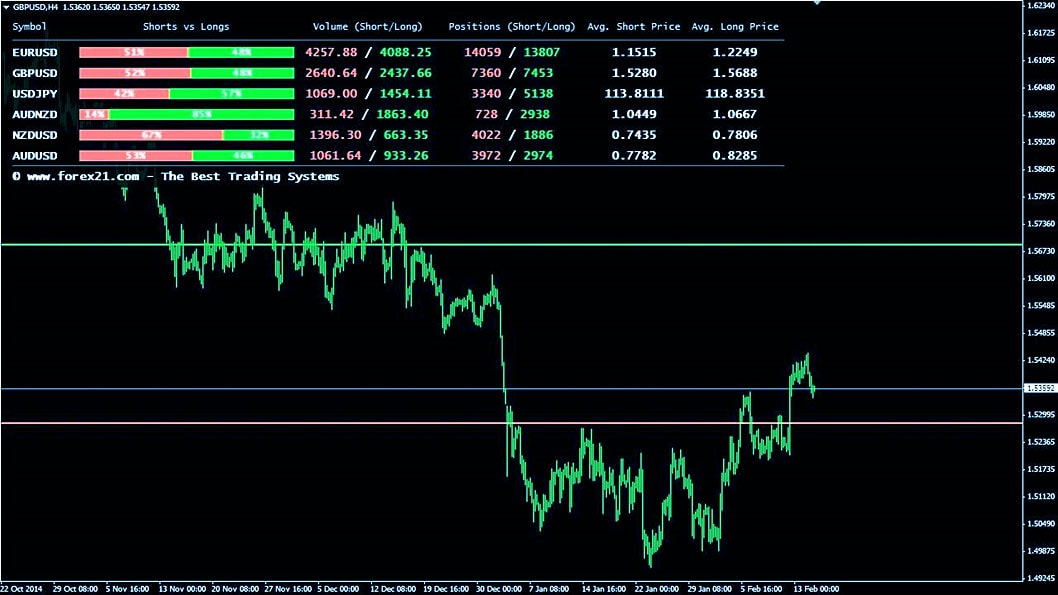Select the NZDUSD symbol row label
1058x595 pixels.
click(x=35, y=135)
